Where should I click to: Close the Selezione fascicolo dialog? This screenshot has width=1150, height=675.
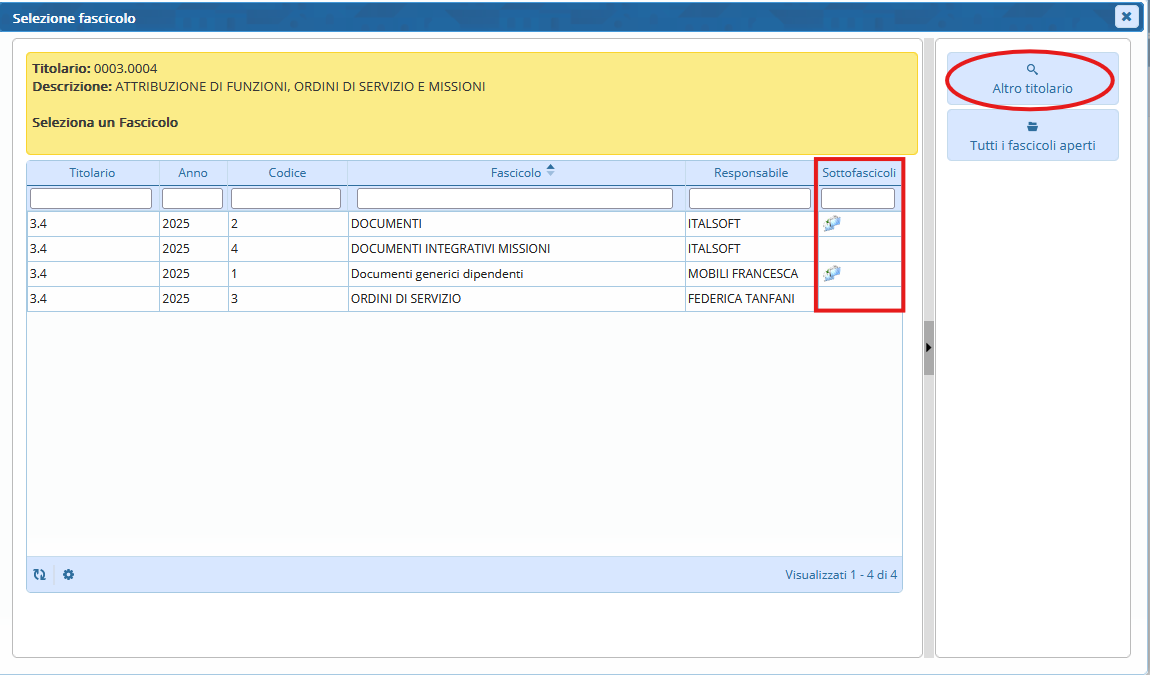pyautogui.click(x=1126, y=17)
